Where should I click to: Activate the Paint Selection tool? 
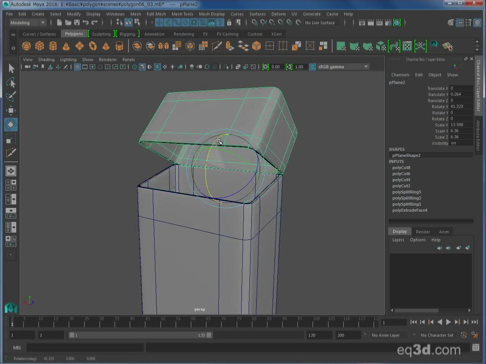tap(11, 96)
